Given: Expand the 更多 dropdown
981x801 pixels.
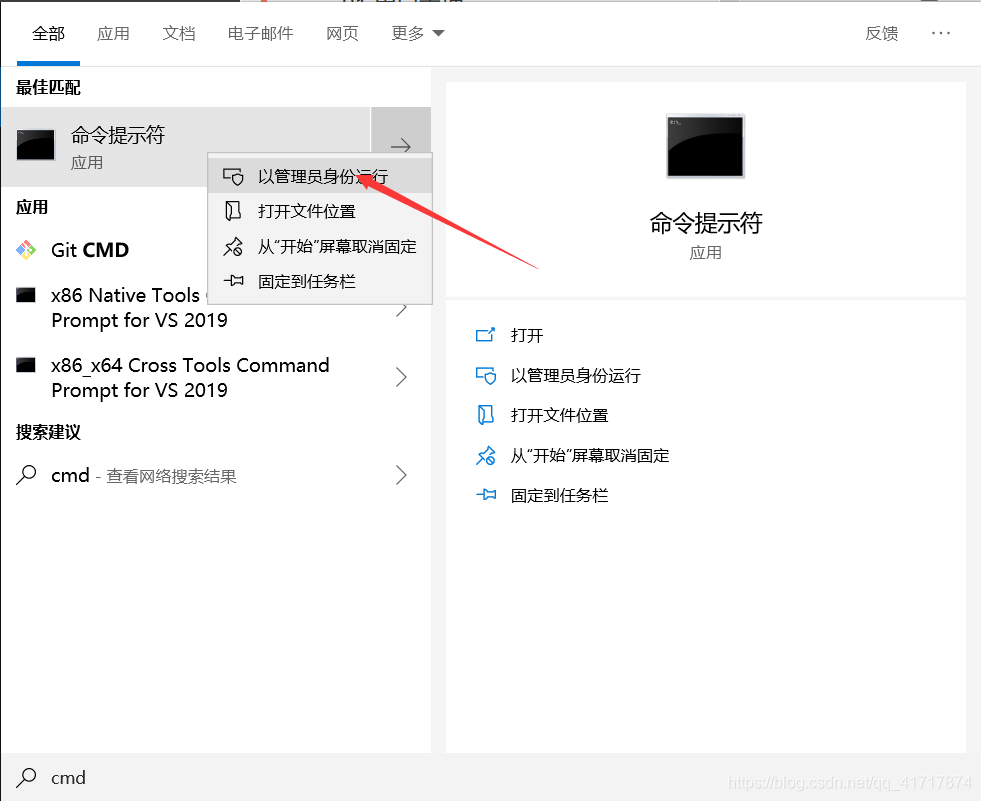Looking at the screenshot, I should (x=417, y=33).
